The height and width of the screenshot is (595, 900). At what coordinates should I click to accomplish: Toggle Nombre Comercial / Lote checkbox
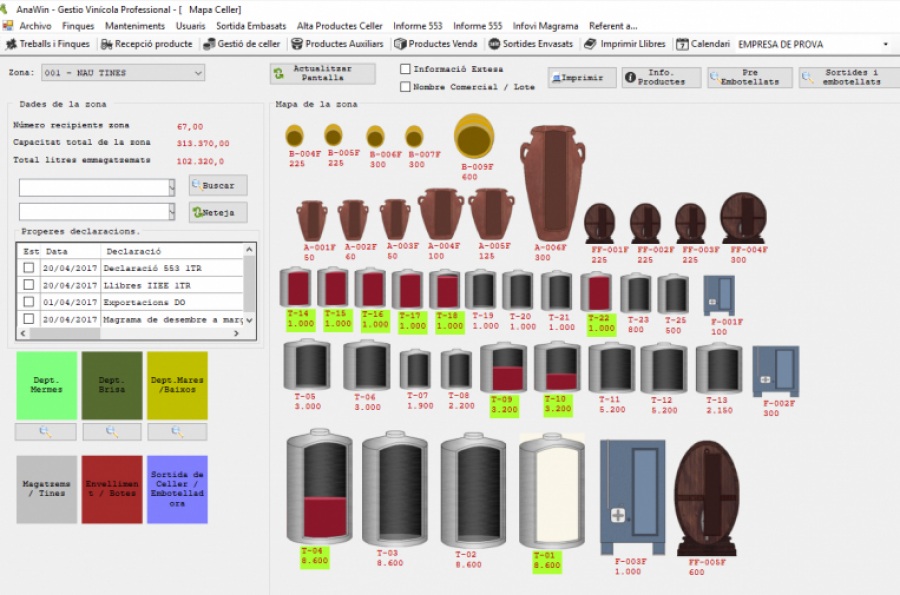(405, 87)
